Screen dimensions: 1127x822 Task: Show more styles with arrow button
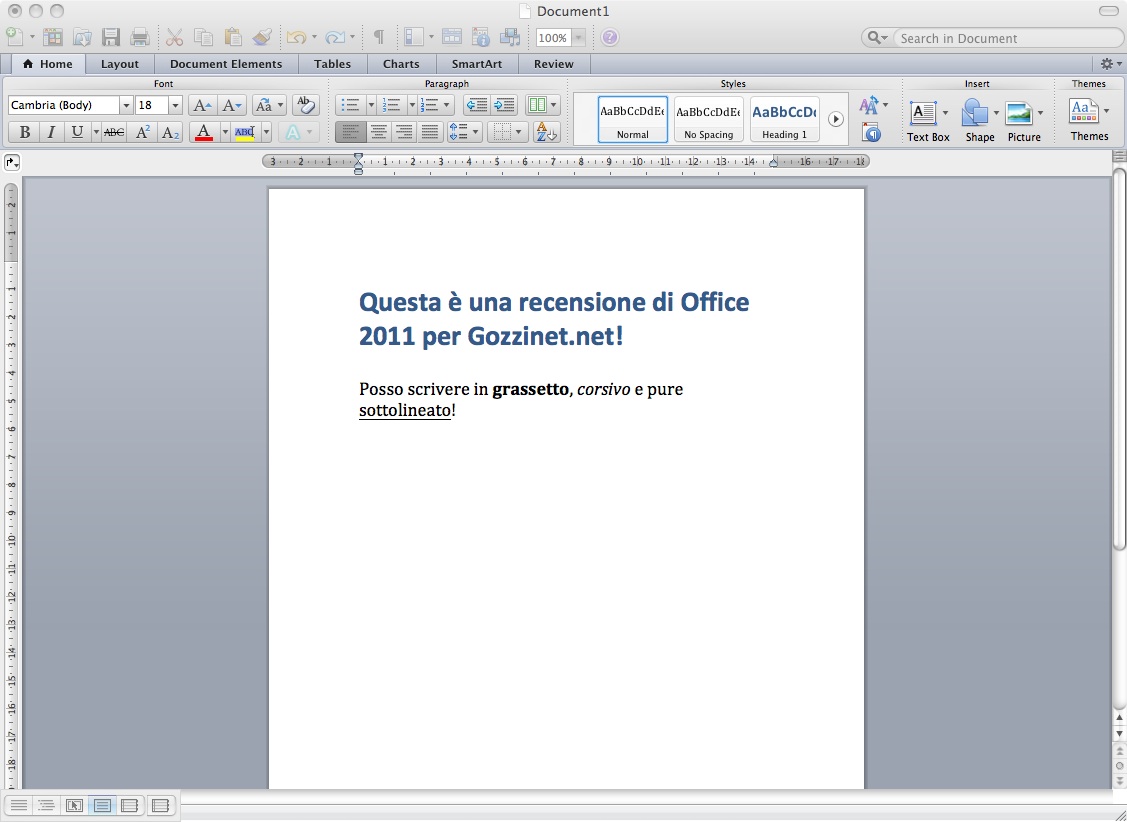(835, 119)
